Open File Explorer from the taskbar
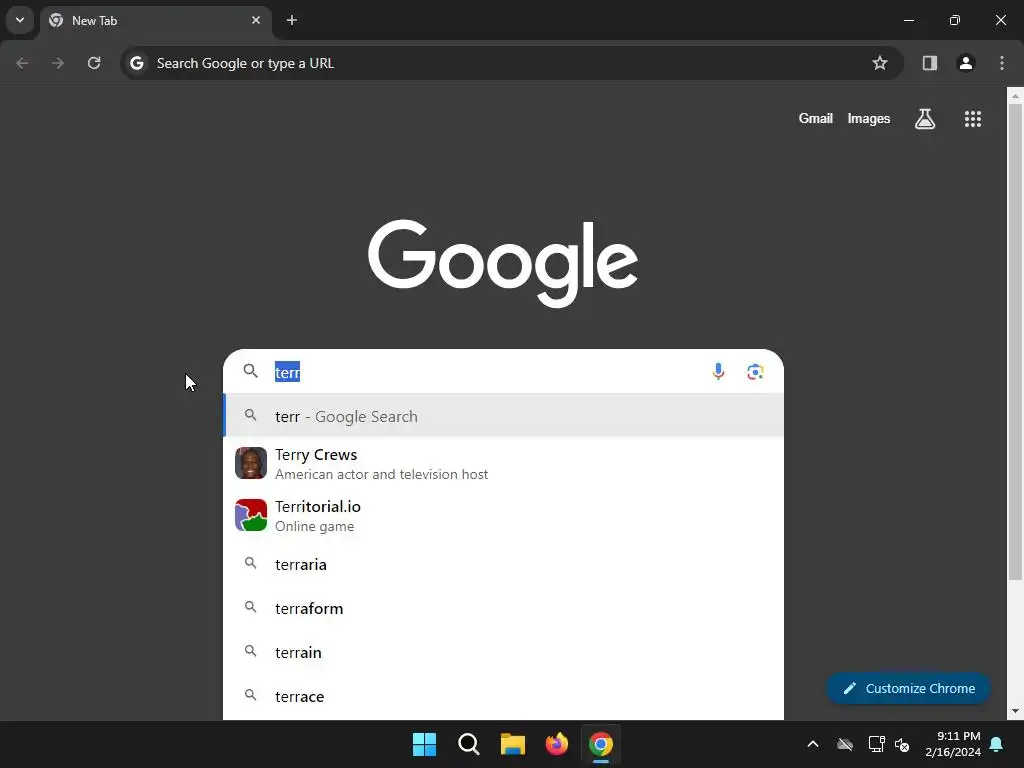Viewport: 1024px width, 768px height. (x=513, y=744)
